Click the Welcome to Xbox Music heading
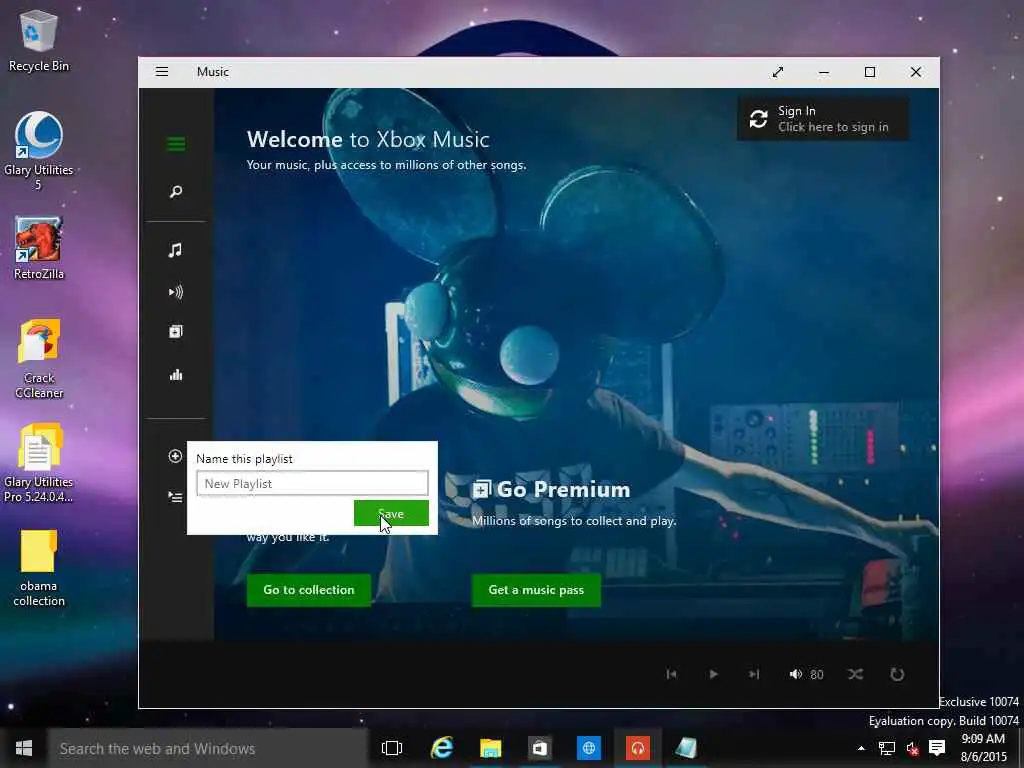Screen dimensions: 1024x768 pyautogui.click(x=368, y=139)
